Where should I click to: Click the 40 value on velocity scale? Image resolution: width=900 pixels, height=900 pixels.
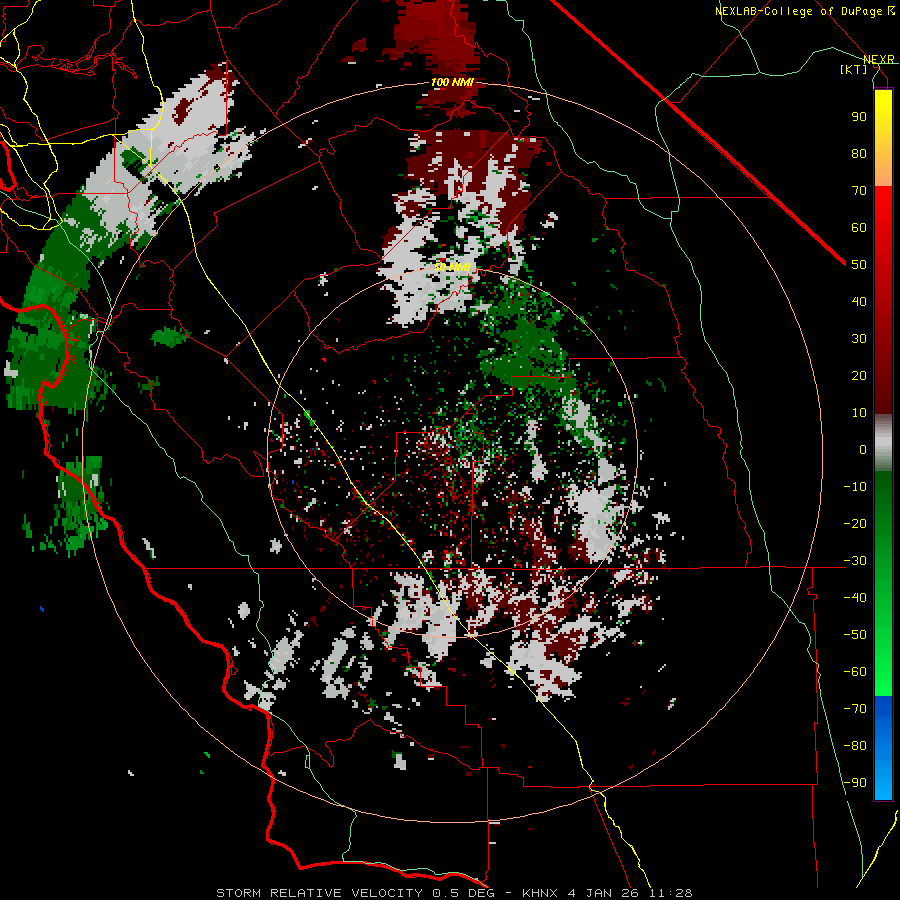click(859, 302)
